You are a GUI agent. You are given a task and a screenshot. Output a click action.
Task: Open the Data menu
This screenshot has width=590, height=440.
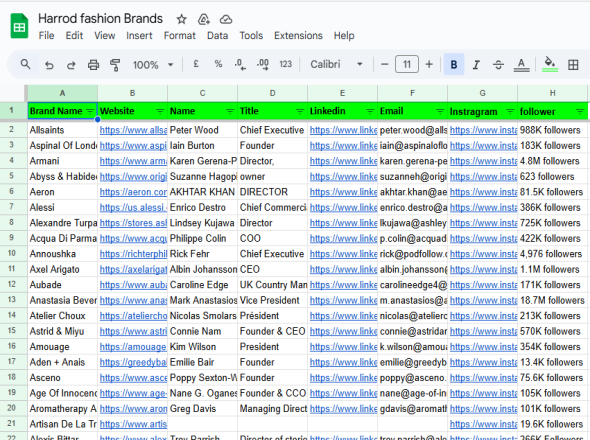[x=217, y=35]
